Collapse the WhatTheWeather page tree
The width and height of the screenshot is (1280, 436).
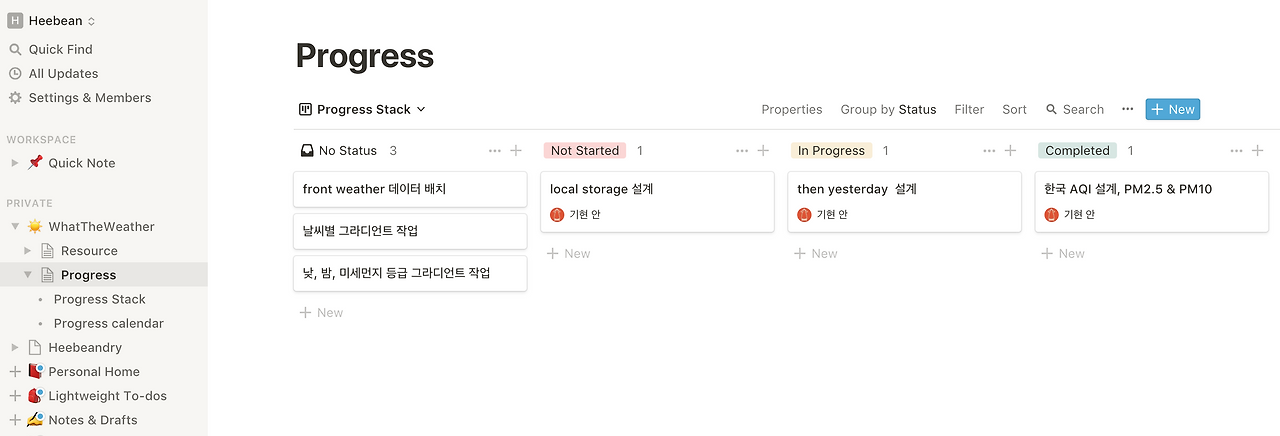coord(14,227)
